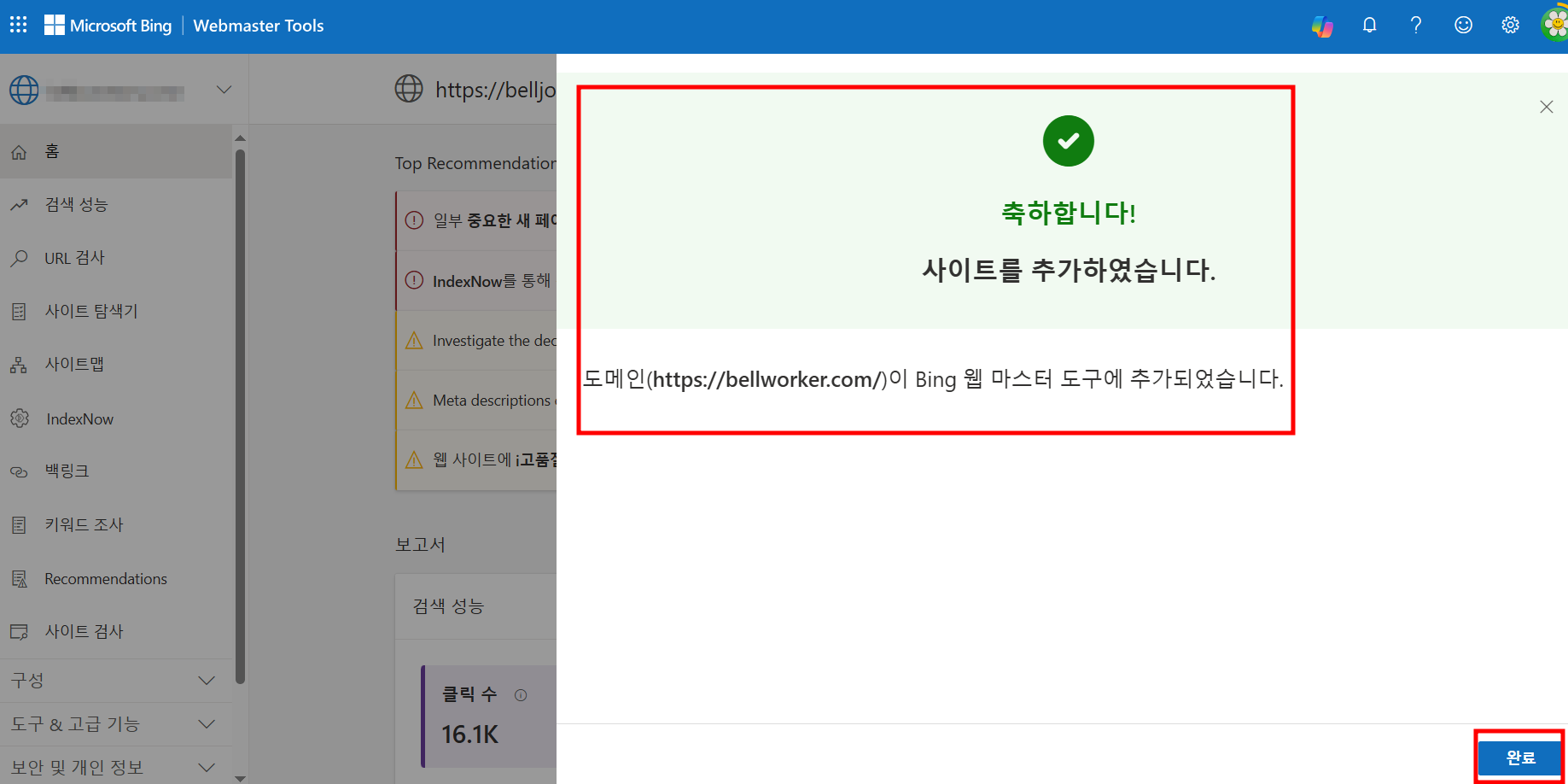Open the Meta descriptions recommendation
1568x784 pixels.
coord(476,400)
